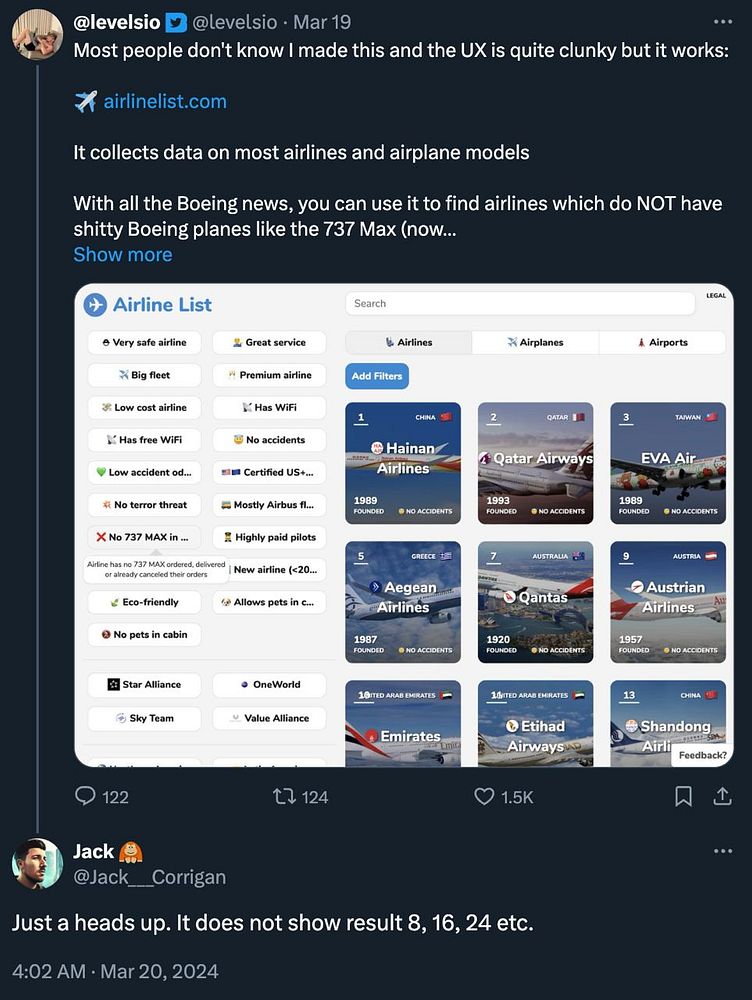Open the @Jack__Corrigan handle link

[x=149, y=877]
